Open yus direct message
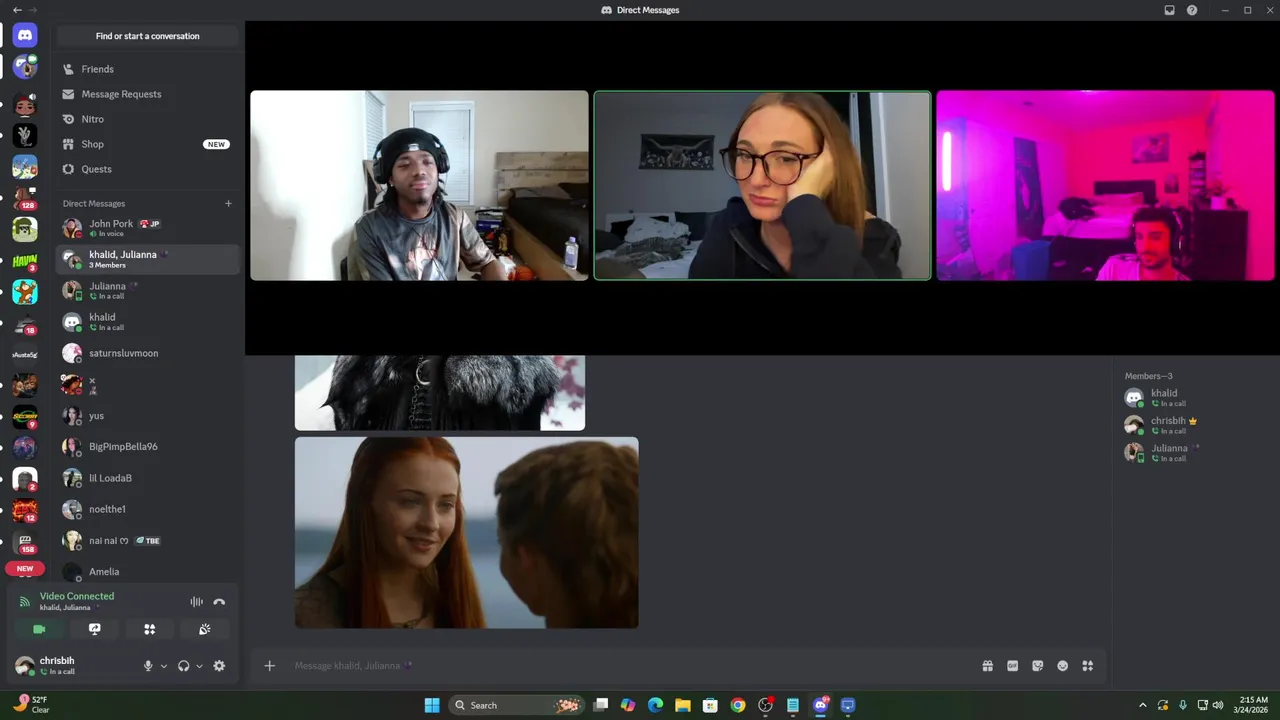Viewport: 1280px width, 720px height. click(147, 415)
